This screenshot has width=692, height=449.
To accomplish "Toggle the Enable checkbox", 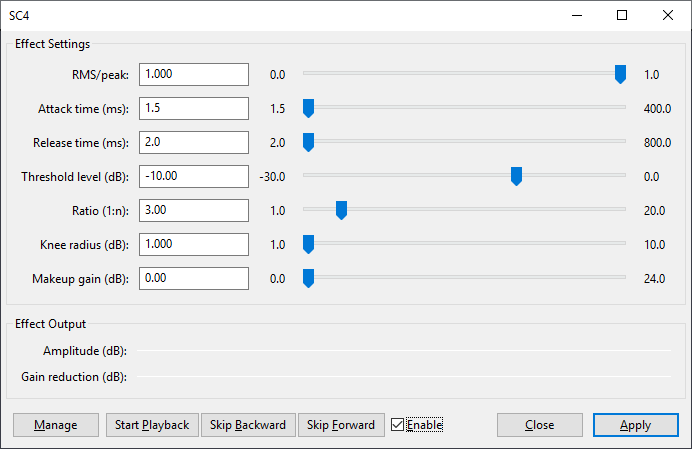I will (x=399, y=425).
